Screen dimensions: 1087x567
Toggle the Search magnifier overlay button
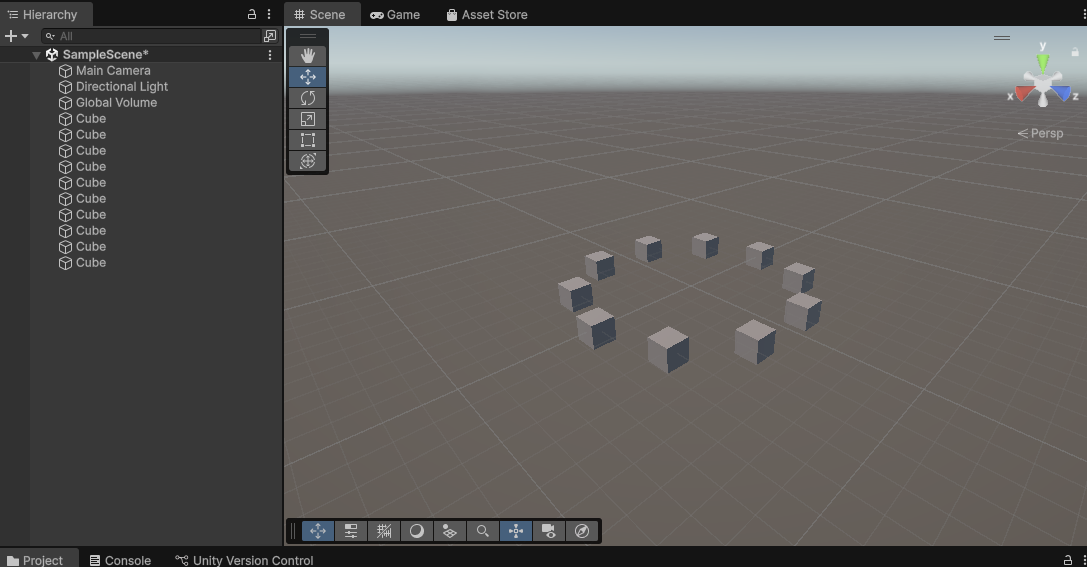482,531
